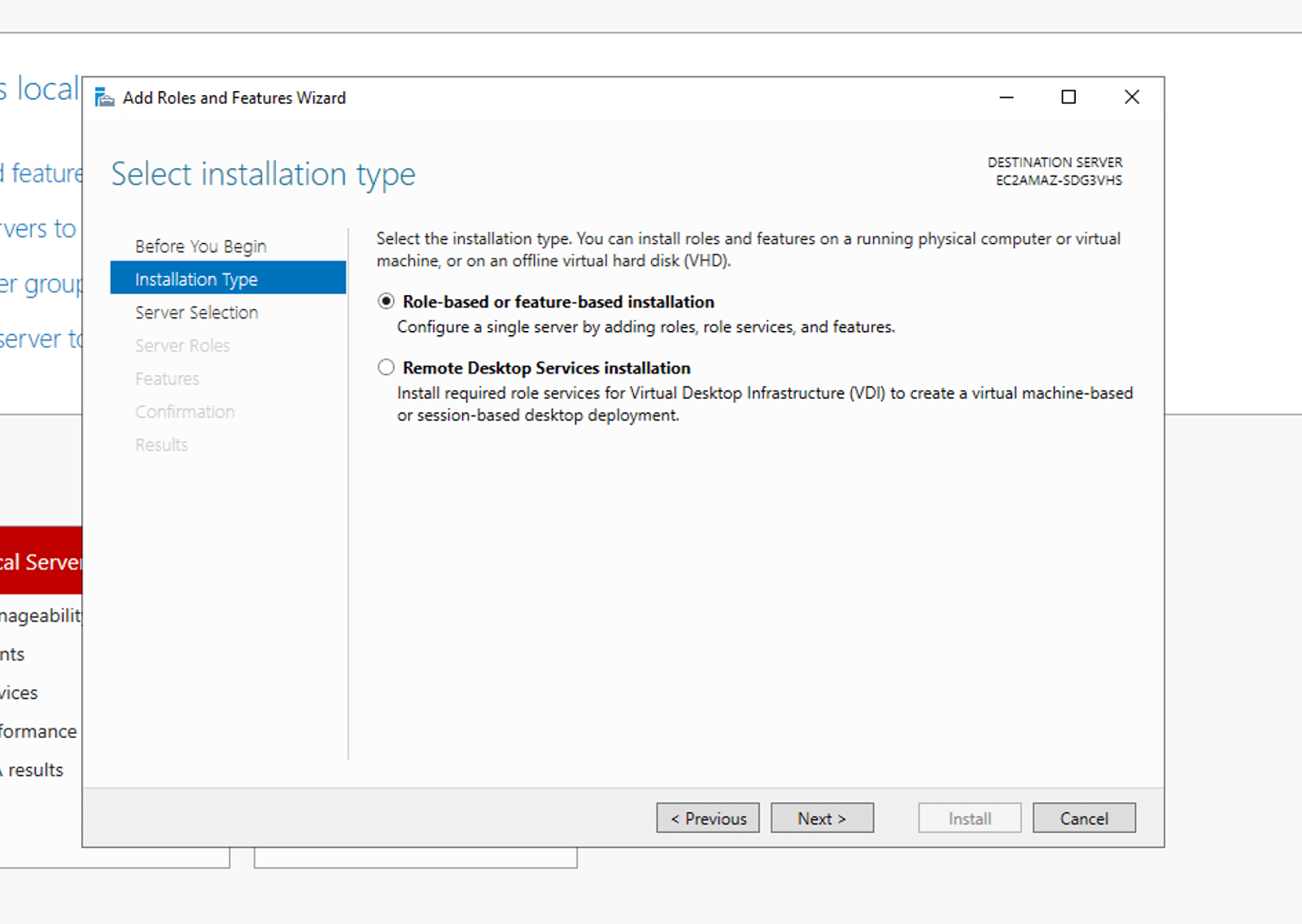
Task: Click the Features step in sidebar
Action: [168, 379]
